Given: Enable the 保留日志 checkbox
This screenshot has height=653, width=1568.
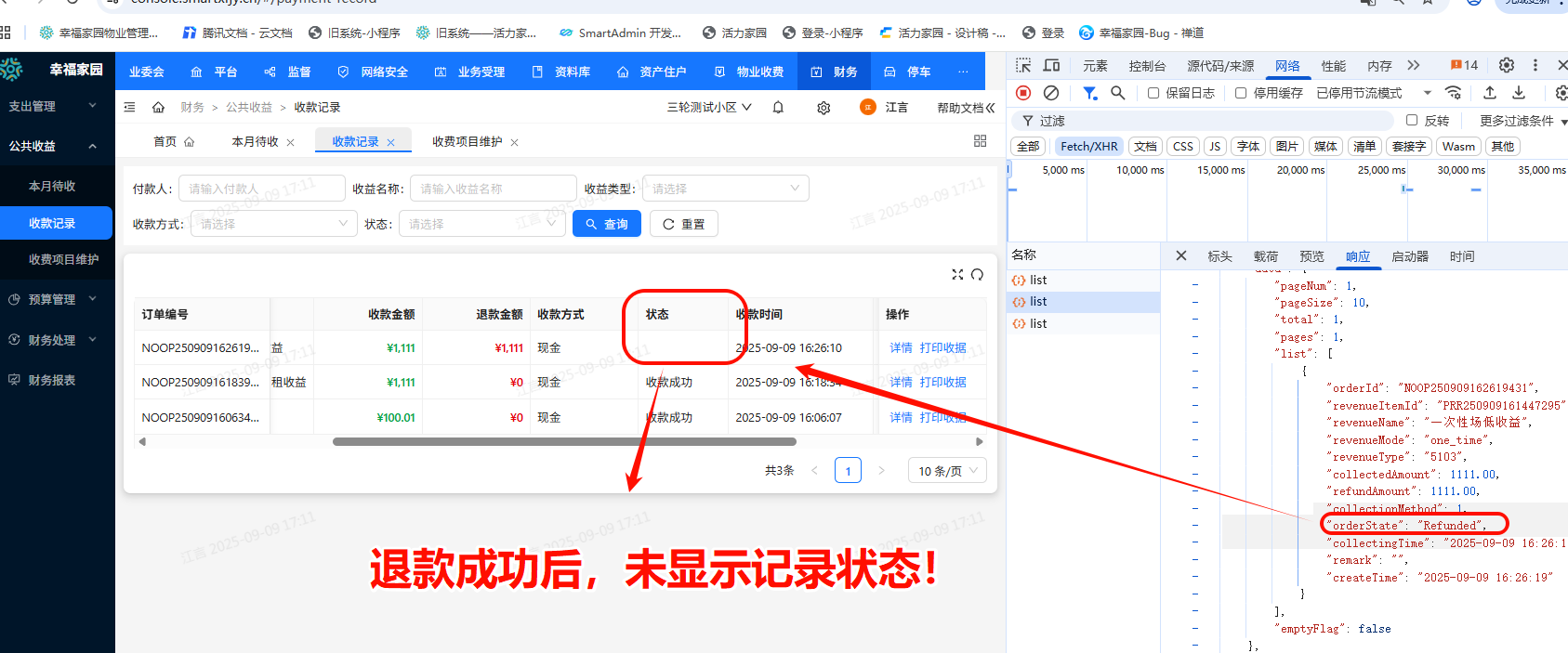Looking at the screenshot, I should (1153, 93).
